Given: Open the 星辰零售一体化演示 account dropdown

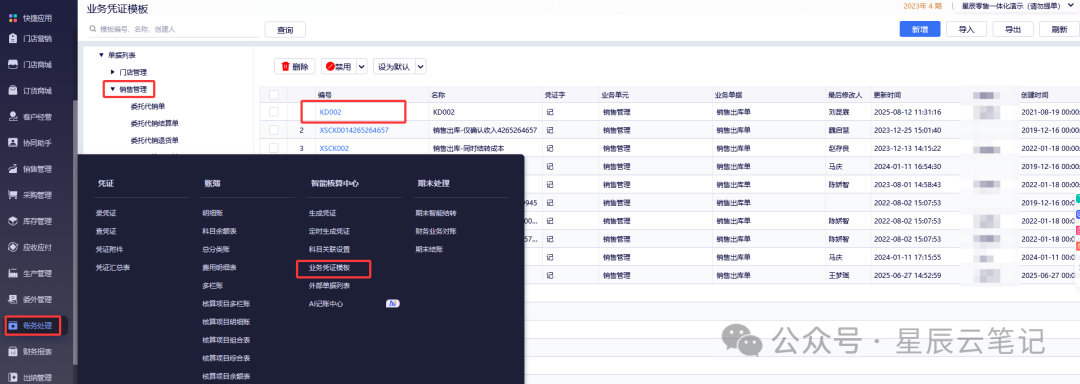Looking at the screenshot, I should [x=1017, y=6].
